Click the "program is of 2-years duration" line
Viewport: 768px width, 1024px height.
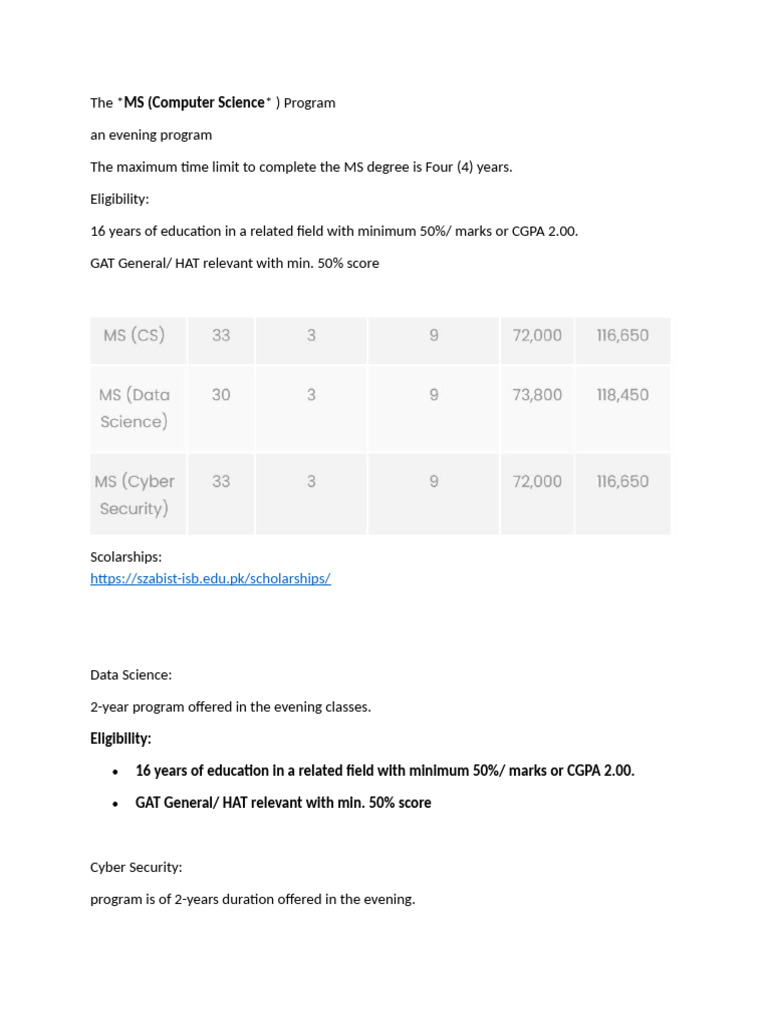[x=252, y=899]
